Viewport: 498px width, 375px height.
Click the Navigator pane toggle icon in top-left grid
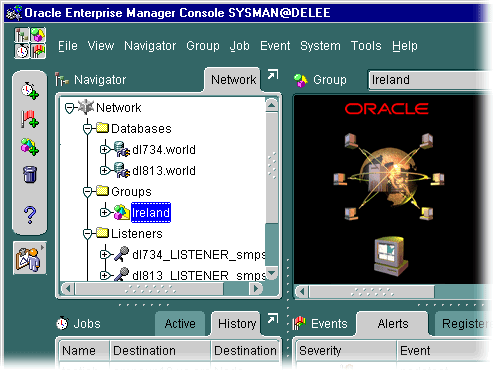coord(22,35)
